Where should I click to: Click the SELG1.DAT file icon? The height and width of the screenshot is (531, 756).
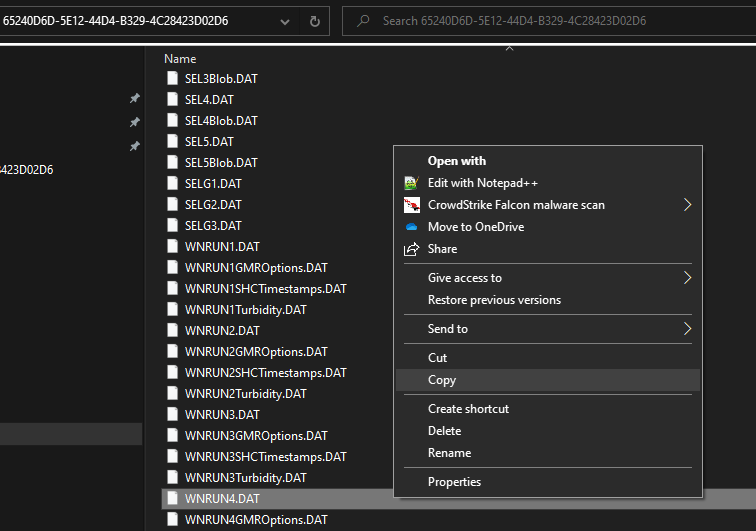click(x=172, y=183)
